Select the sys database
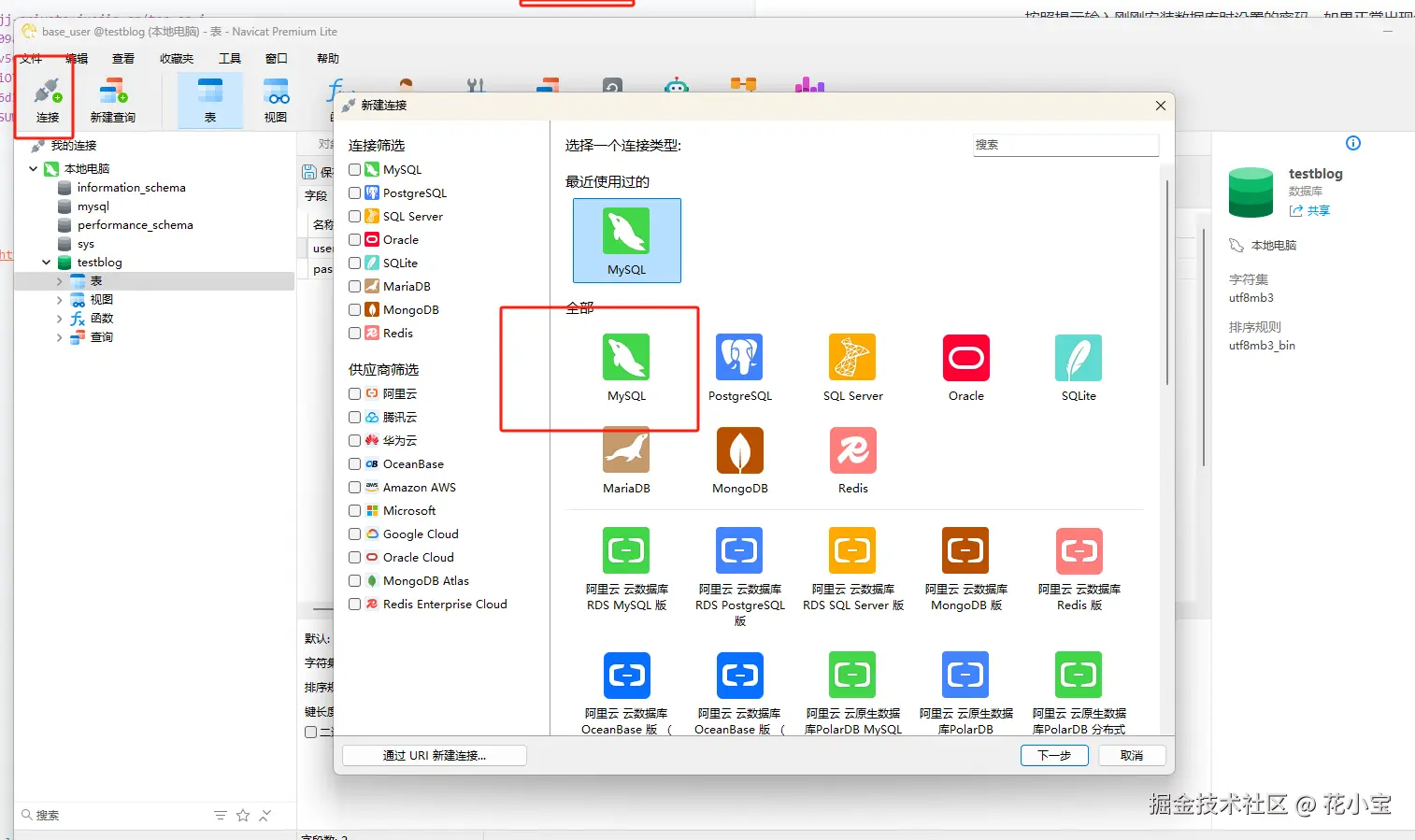This screenshot has height=840, width=1415. 85,244
